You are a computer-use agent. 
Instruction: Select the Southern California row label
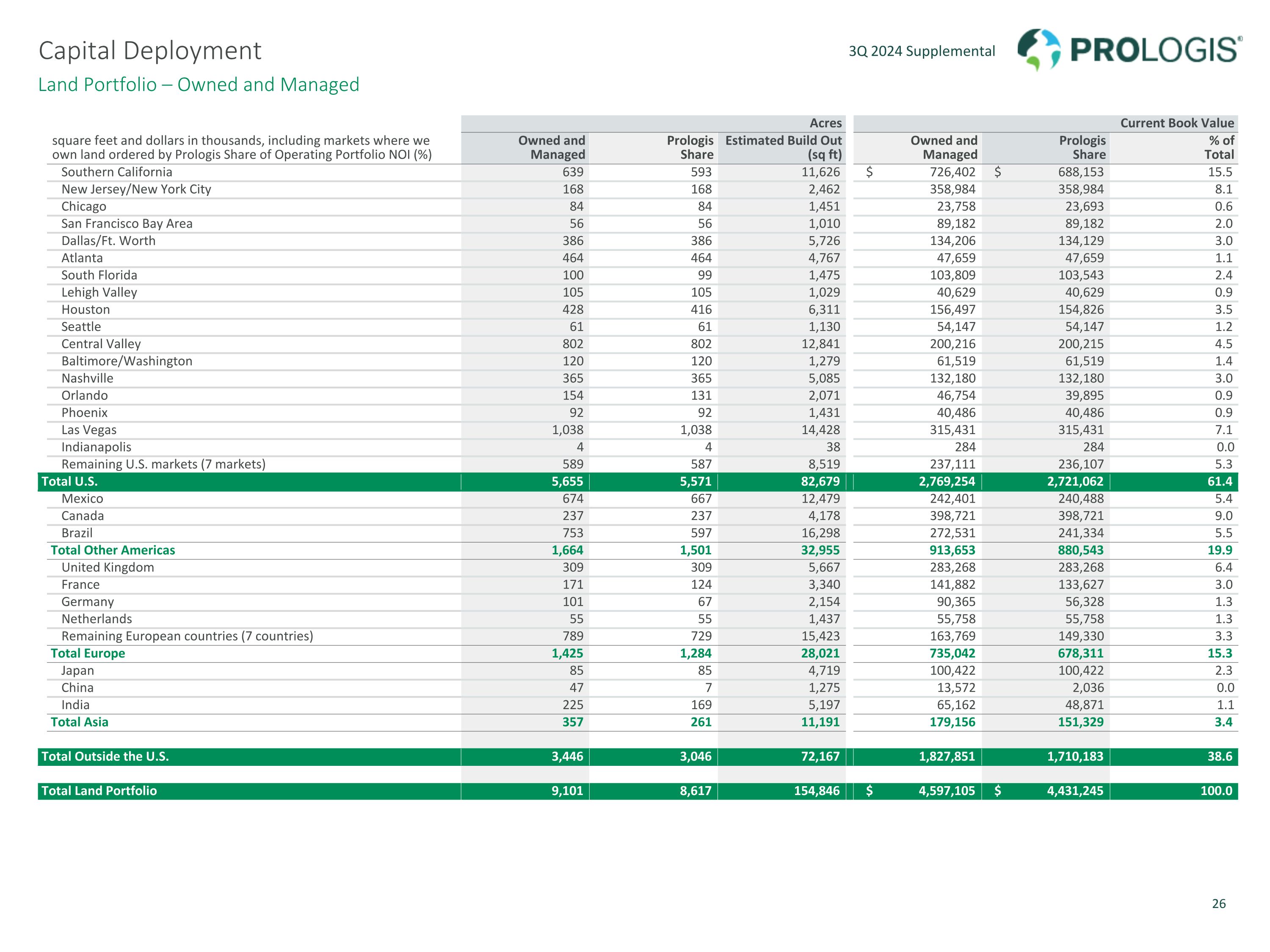116,172
